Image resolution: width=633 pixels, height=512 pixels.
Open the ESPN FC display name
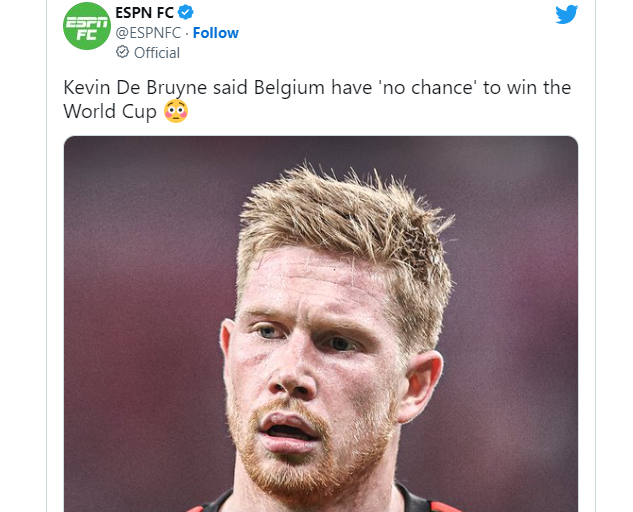point(145,13)
